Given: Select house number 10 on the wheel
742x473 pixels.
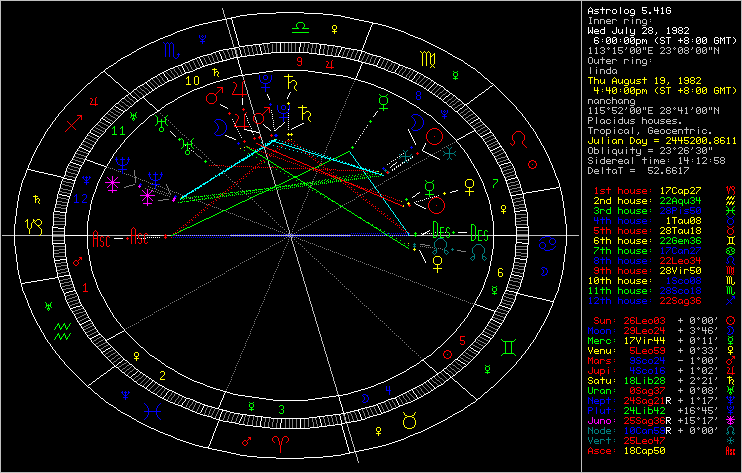Looking at the screenshot, I should [192, 80].
